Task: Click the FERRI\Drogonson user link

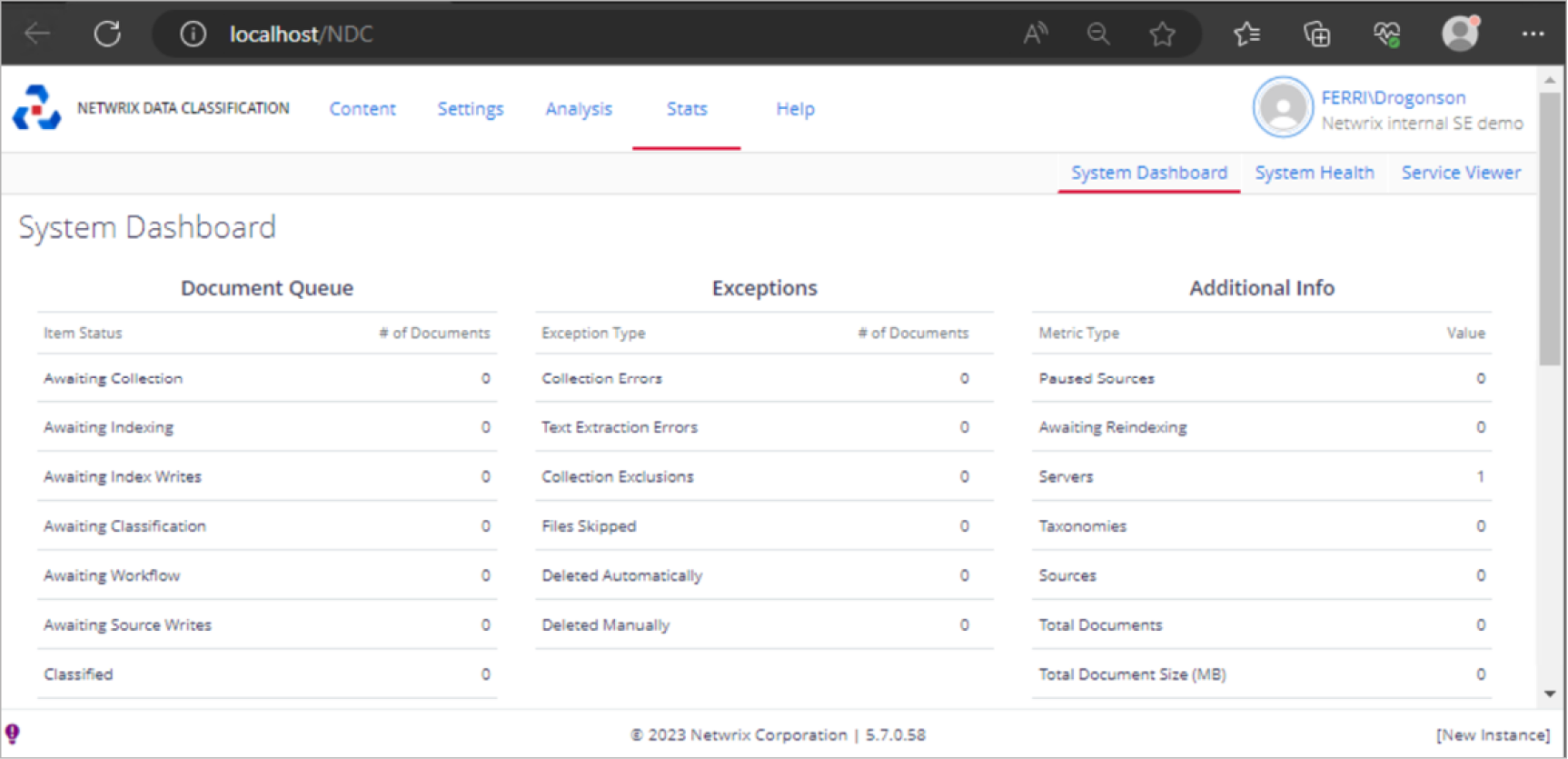Action: [x=1393, y=97]
